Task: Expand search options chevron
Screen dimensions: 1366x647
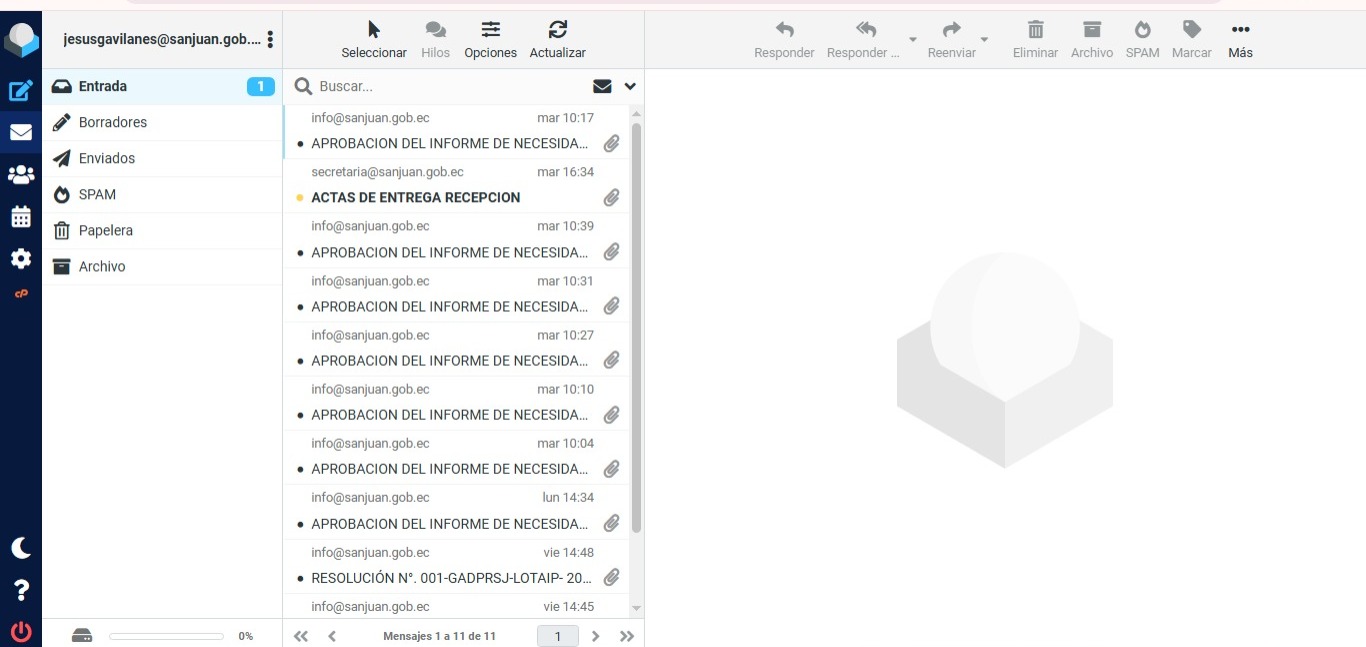Action: pyautogui.click(x=630, y=87)
